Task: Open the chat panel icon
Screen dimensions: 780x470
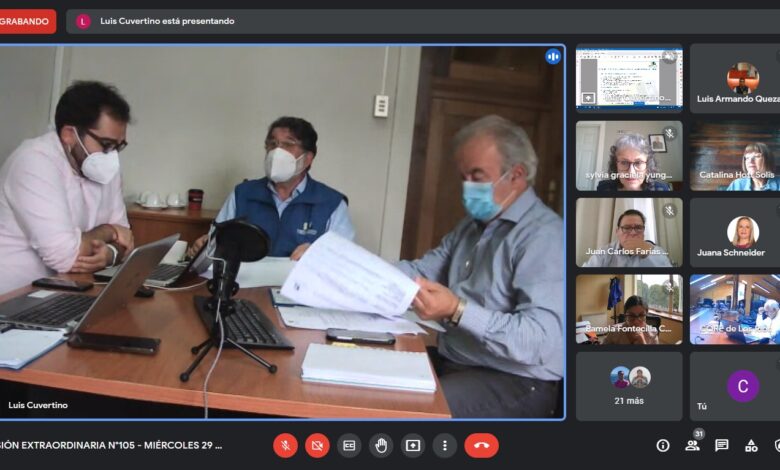Action: pos(721,445)
